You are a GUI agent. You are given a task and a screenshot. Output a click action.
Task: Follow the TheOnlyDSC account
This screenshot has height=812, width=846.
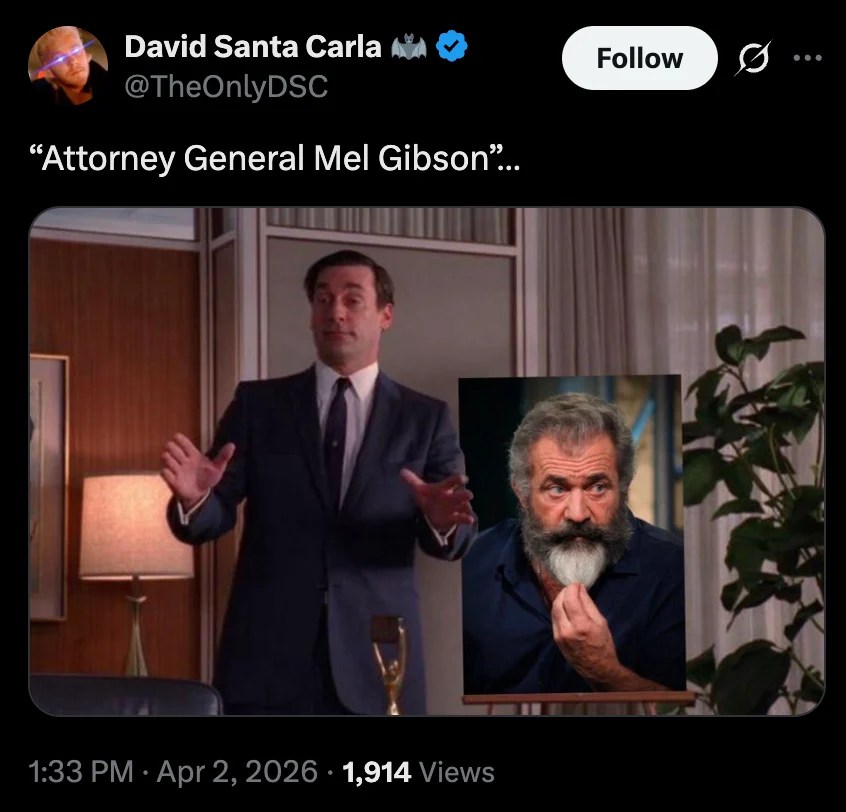click(640, 58)
